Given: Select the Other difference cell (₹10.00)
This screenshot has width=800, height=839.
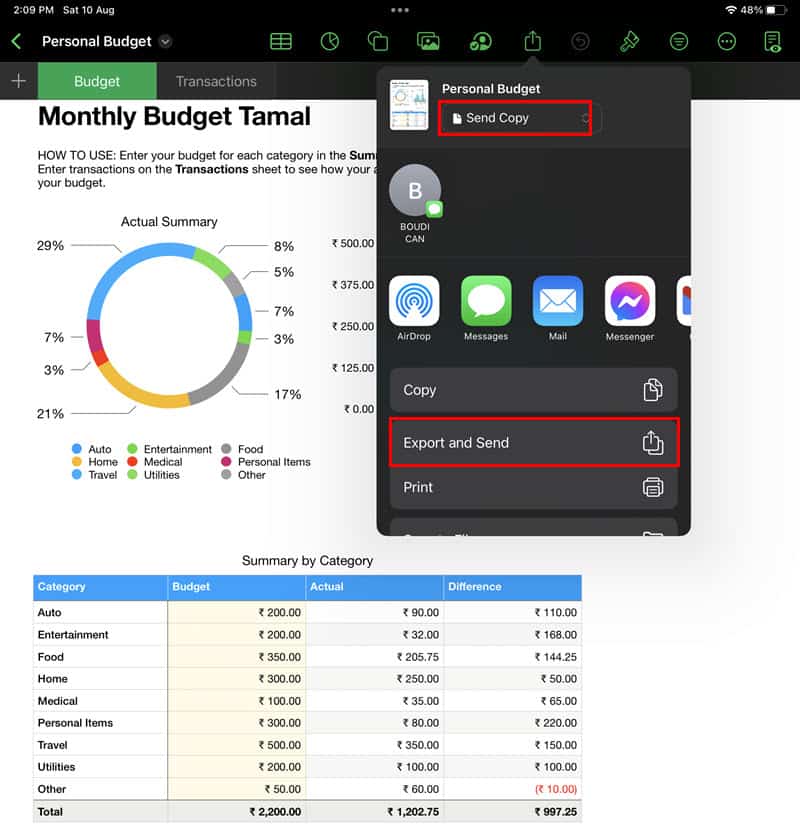Looking at the screenshot, I should click(x=513, y=789).
